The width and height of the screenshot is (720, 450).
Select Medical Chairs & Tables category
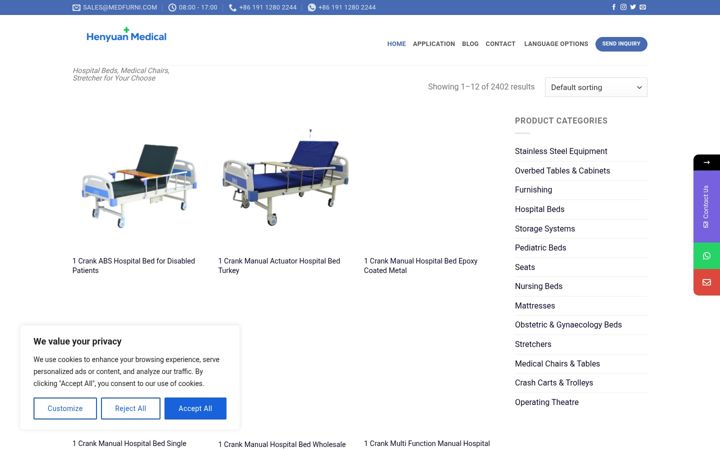tap(557, 363)
